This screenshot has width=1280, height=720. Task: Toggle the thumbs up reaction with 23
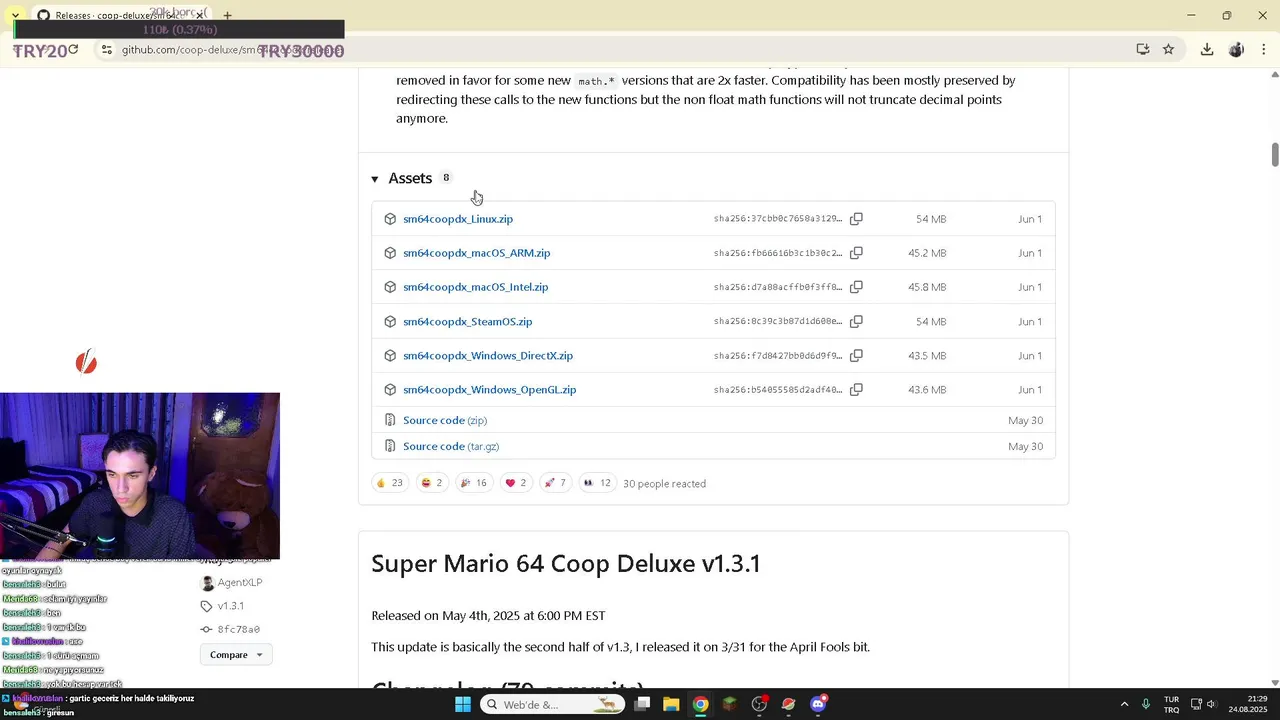coord(389,483)
